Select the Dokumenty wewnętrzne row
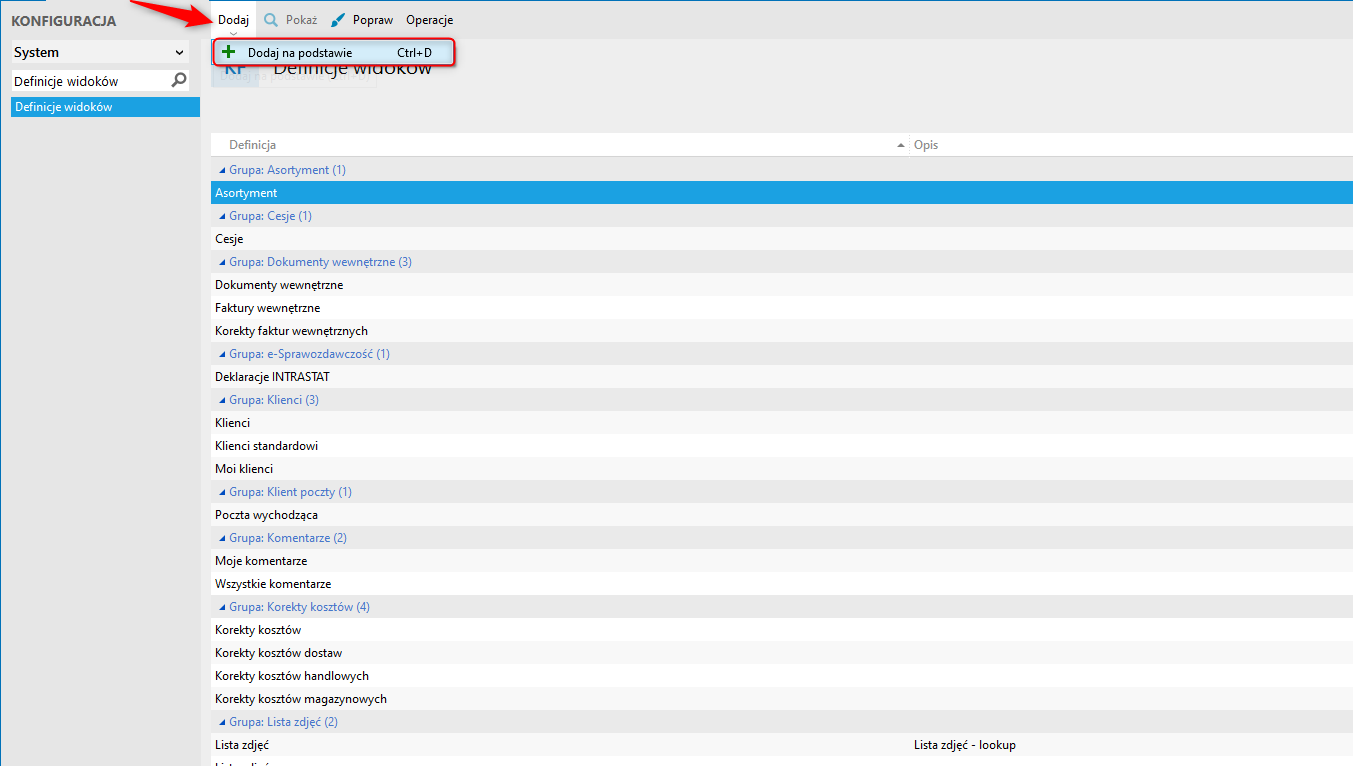This screenshot has width=1353, height=766. point(782,285)
